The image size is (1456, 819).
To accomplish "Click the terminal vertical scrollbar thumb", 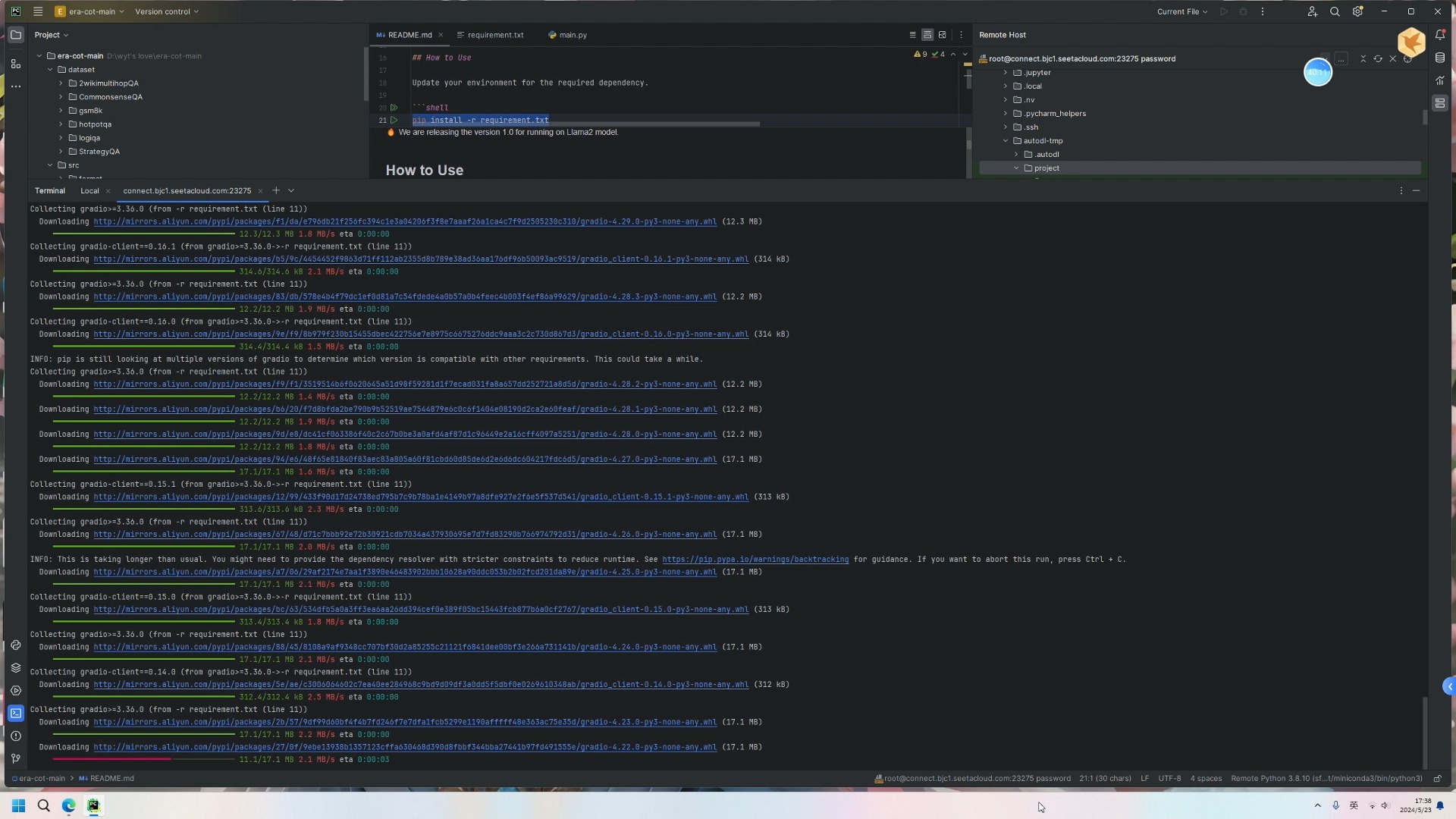I will (x=1424, y=732).
